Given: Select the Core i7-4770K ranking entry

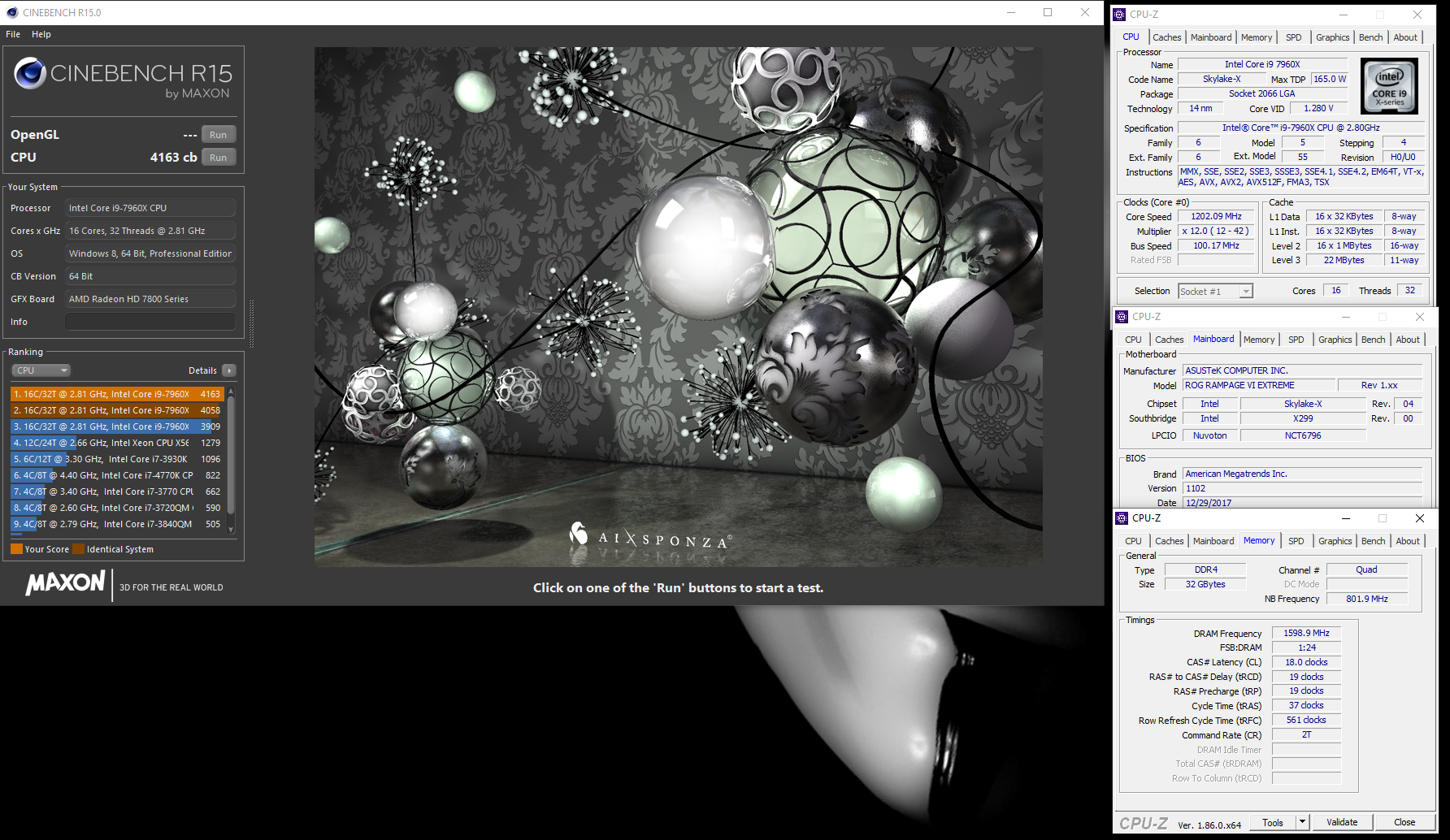Looking at the screenshot, I should 117,475.
